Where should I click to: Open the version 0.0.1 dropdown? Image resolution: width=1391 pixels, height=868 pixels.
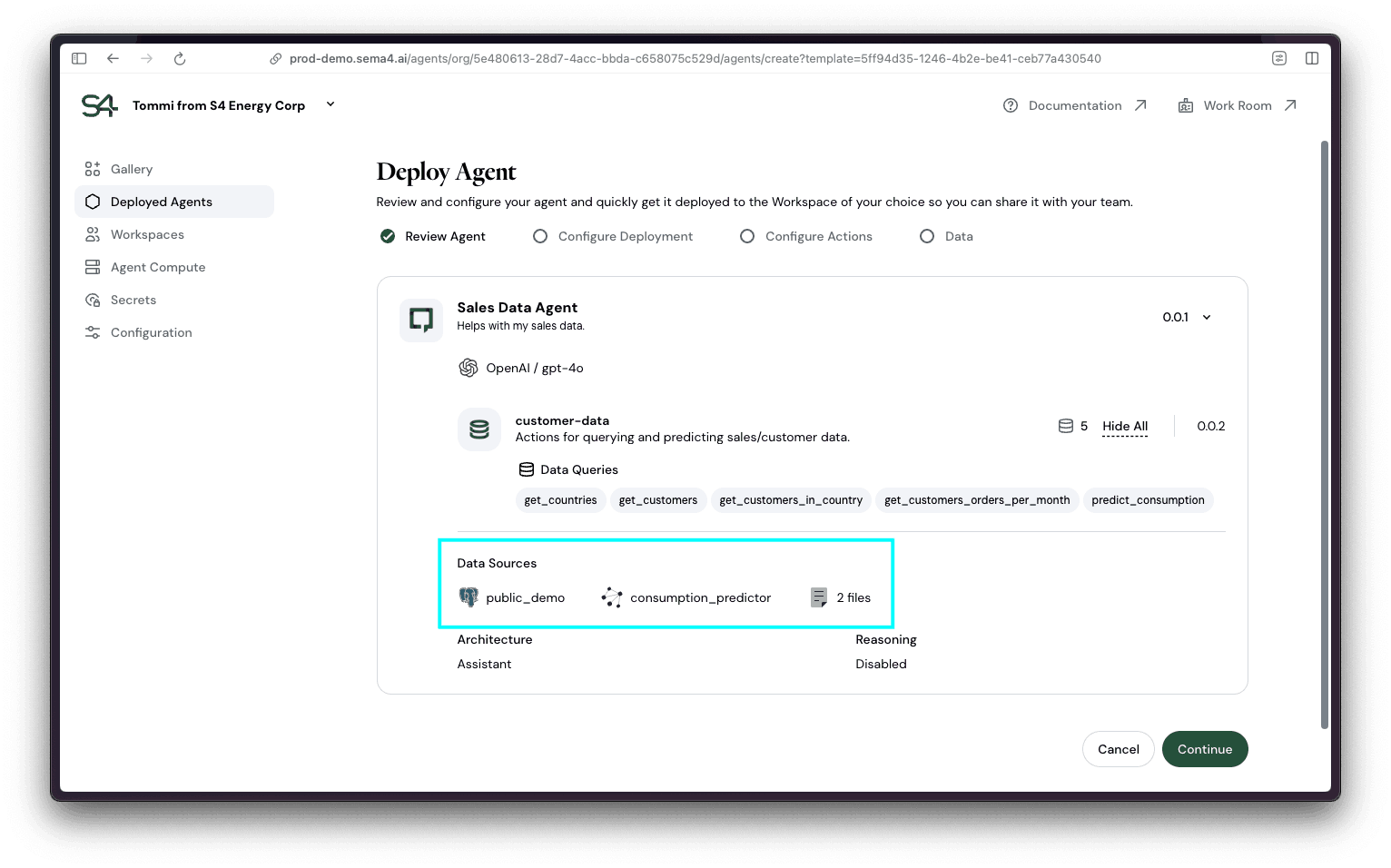click(1186, 317)
